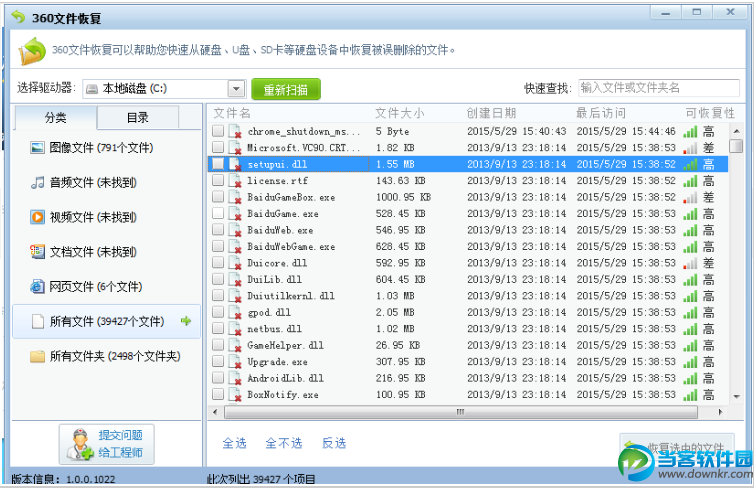This screenshot has width=754, height=488.
Task: Tick the BoxNotify.exe checkbox
Action: pos(218,394)
